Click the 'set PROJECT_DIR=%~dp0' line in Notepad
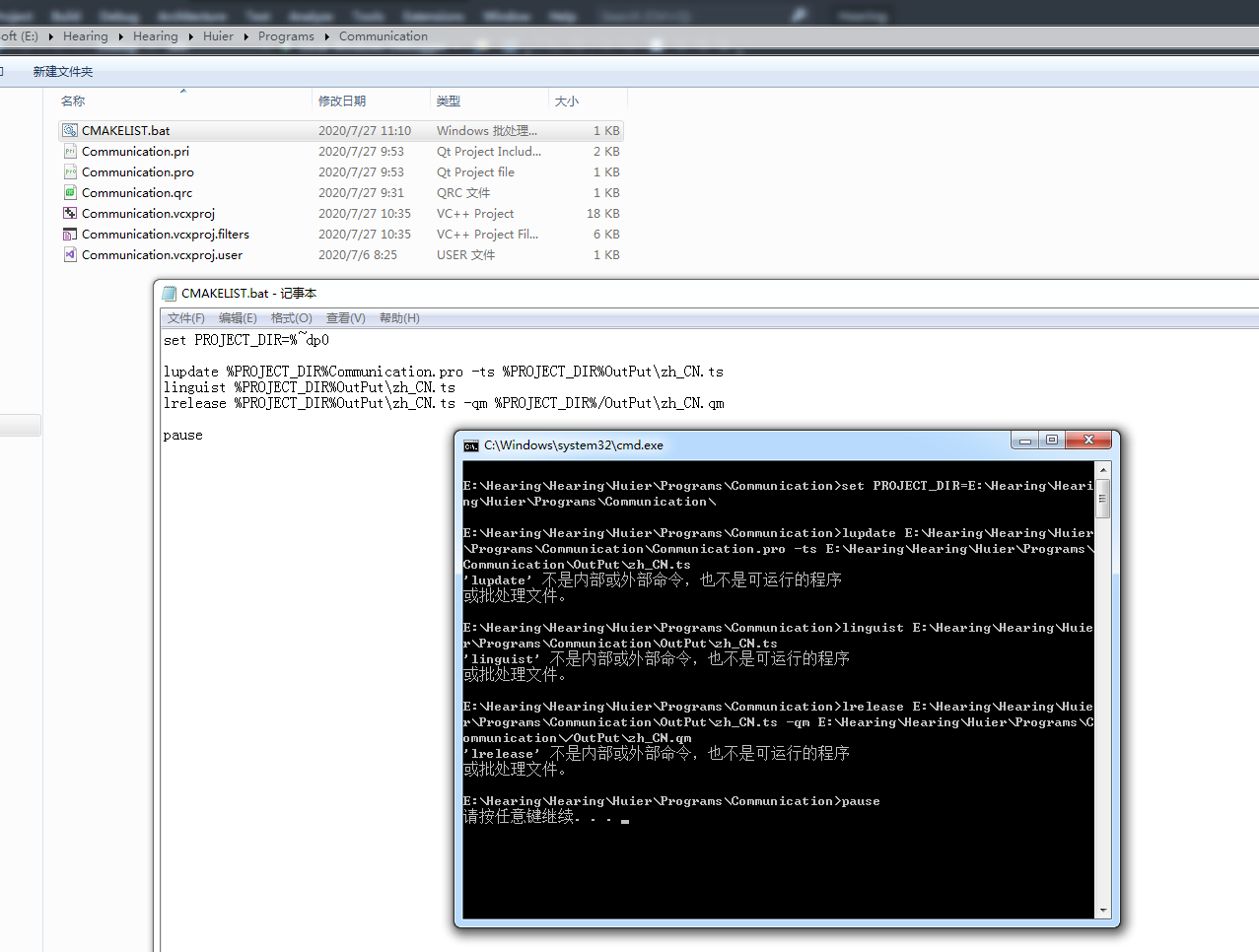This screenshot has height=952, width=1259. click(246, 340)
